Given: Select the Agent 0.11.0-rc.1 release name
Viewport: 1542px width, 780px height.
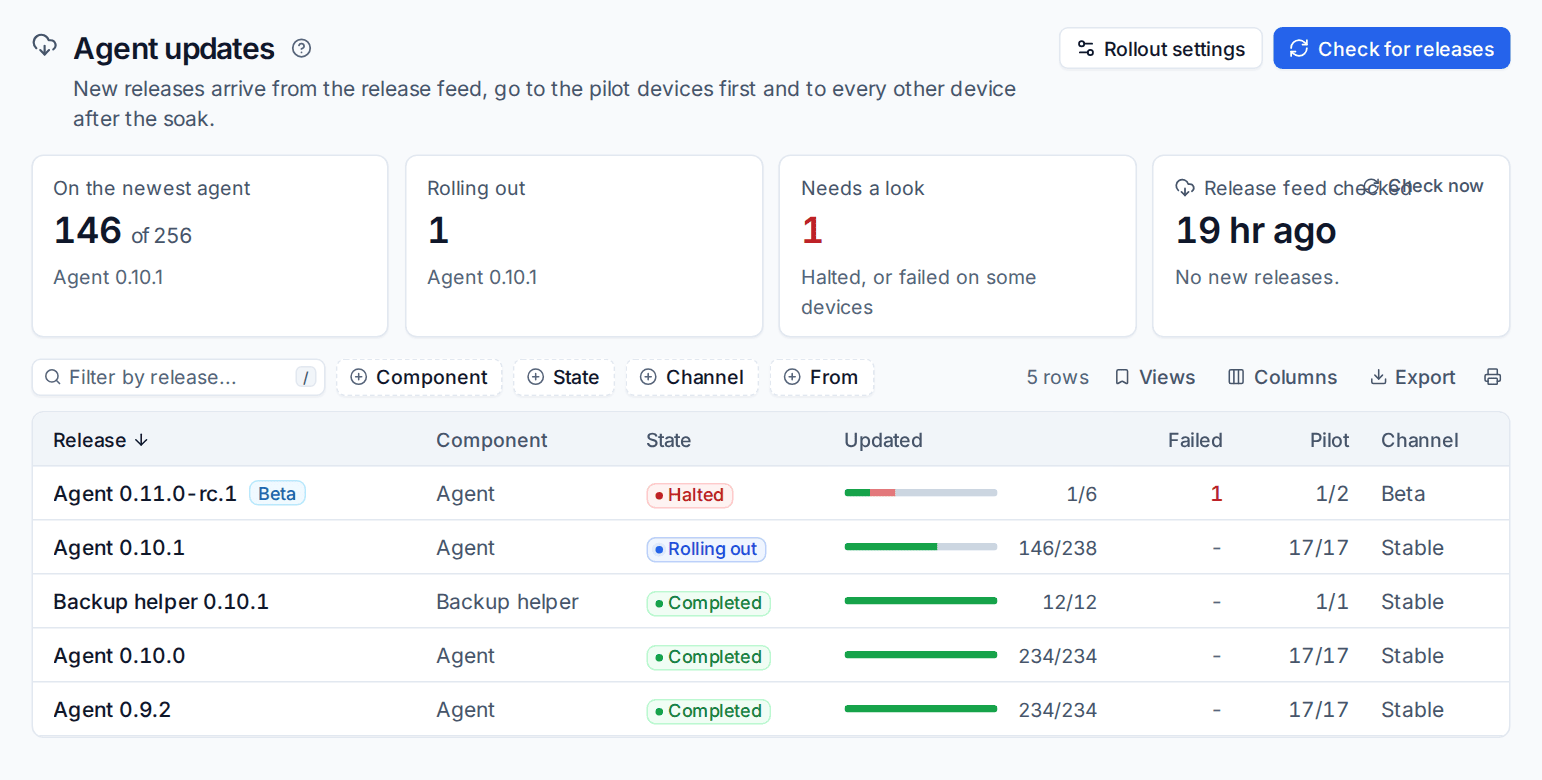Looking at the screenshot, I should (x=145, y=493).
